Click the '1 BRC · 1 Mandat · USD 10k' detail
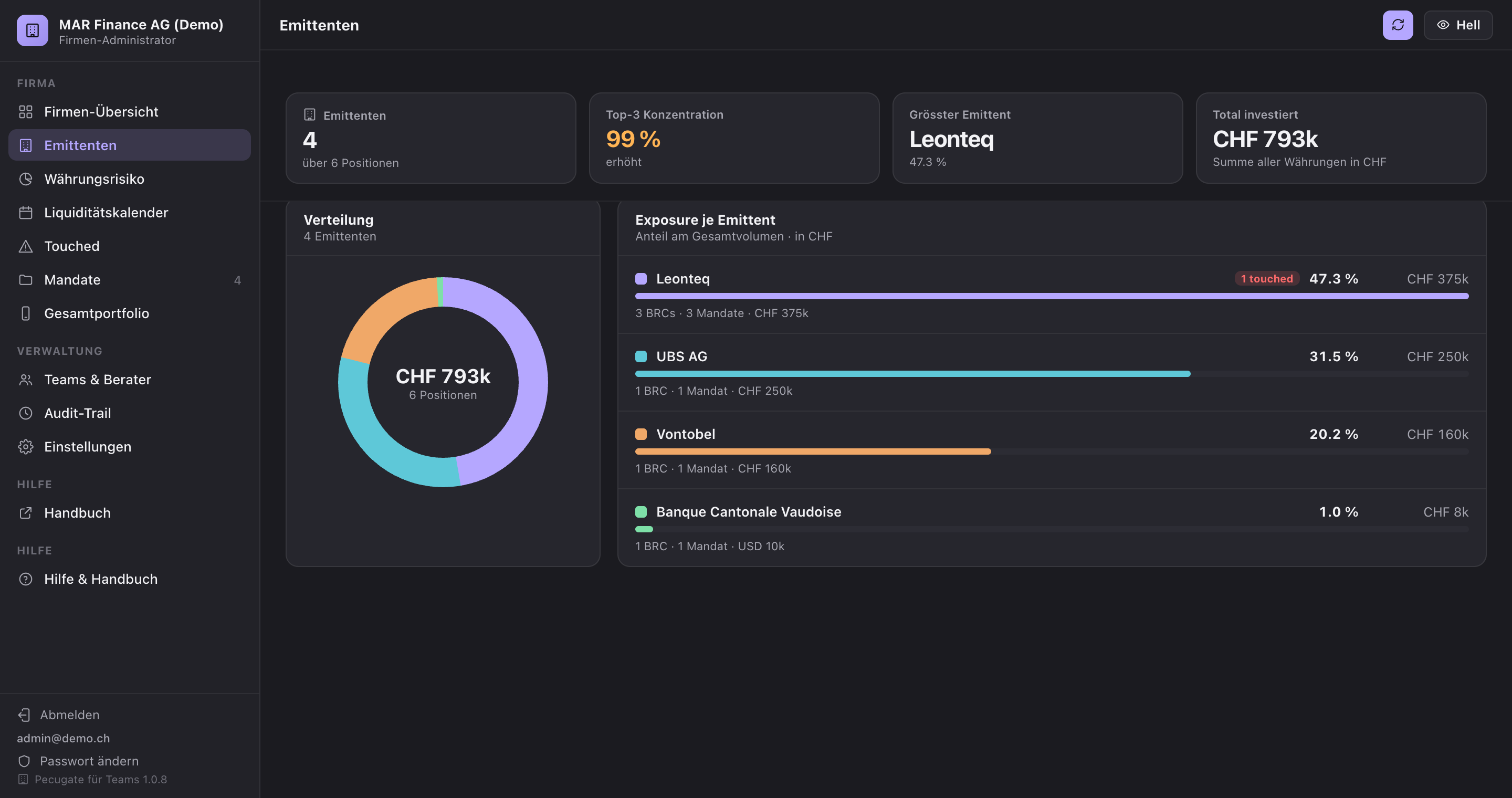Screen dimensions: 1512x798 tap(710, 547)
